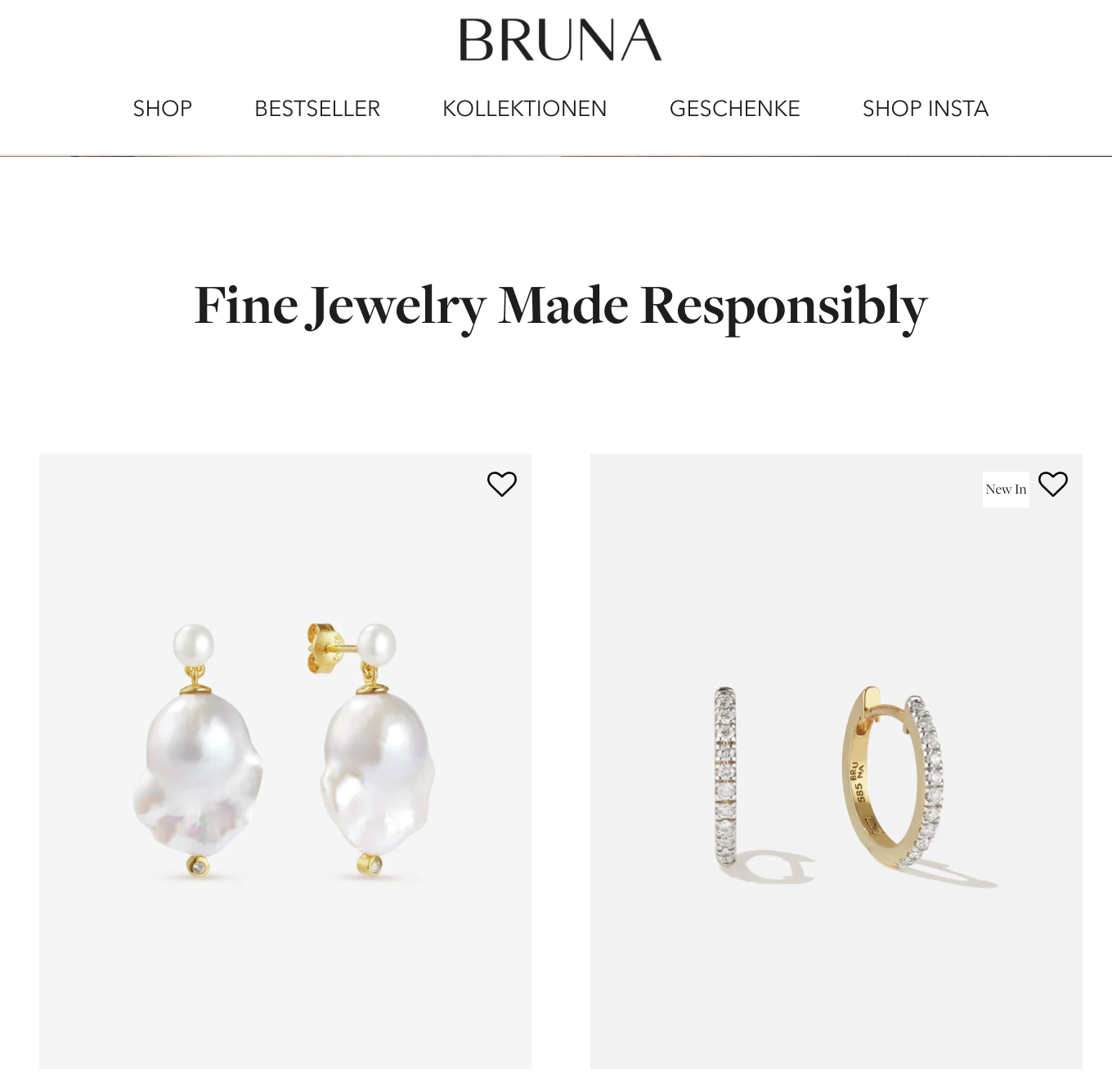Select the open gold hoop showing clasp

click(x=893, y=777)
